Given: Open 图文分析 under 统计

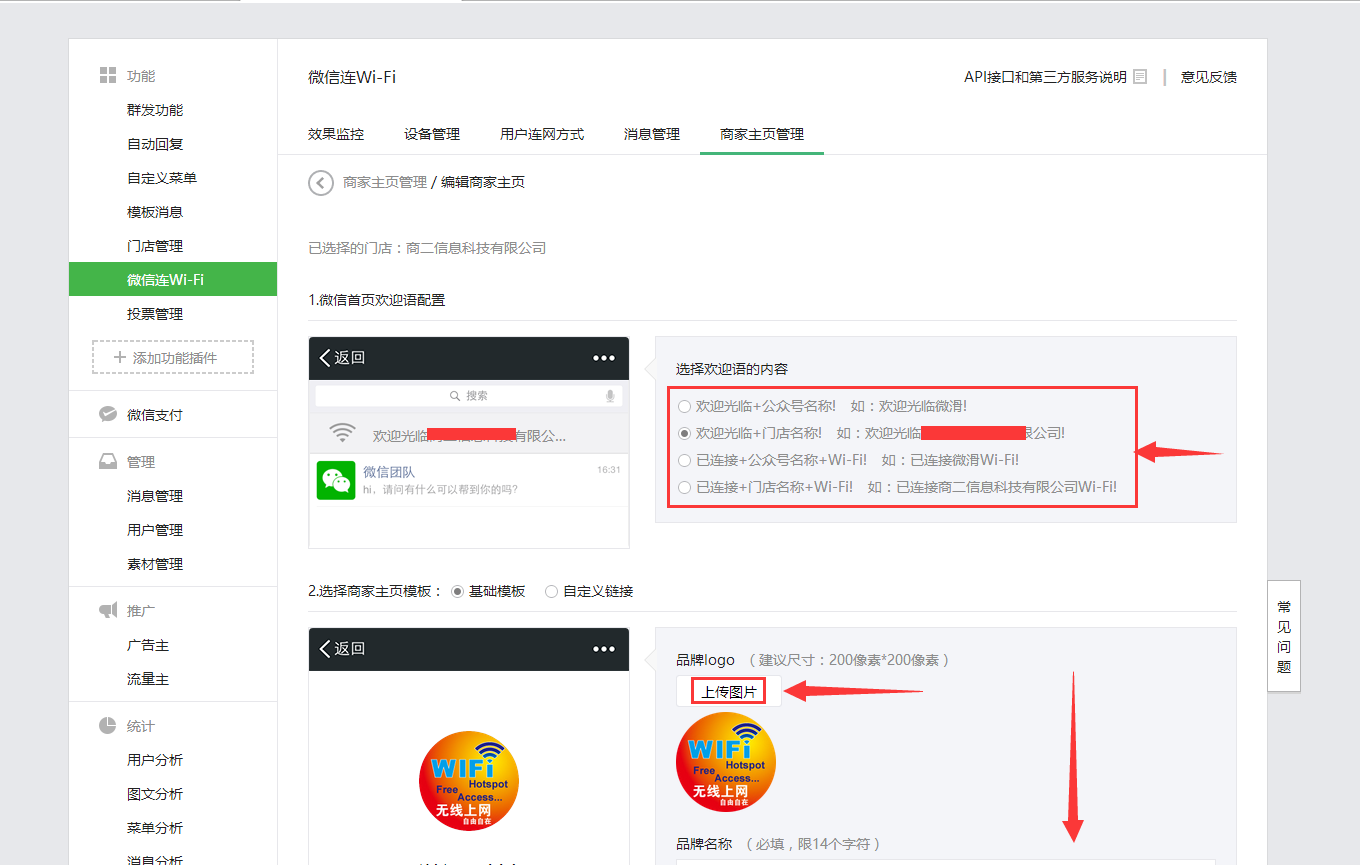Looking at the screenshot, I should [155, 794].
